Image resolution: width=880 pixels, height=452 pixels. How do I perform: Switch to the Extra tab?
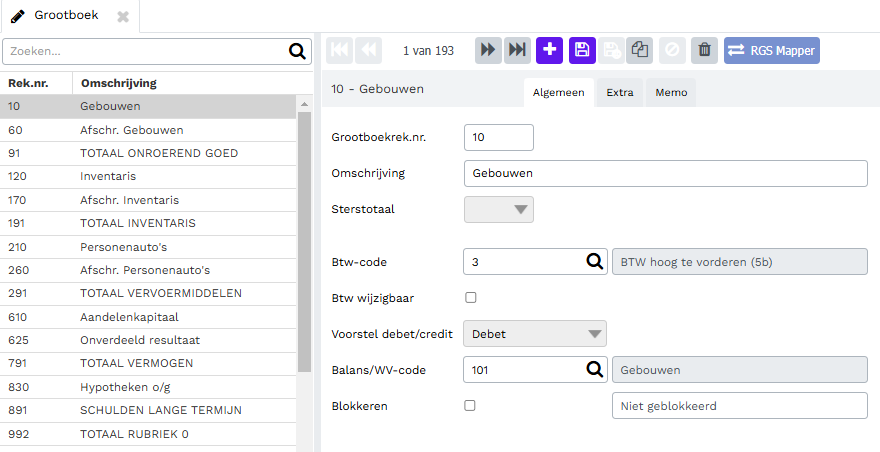click(620, 93)
